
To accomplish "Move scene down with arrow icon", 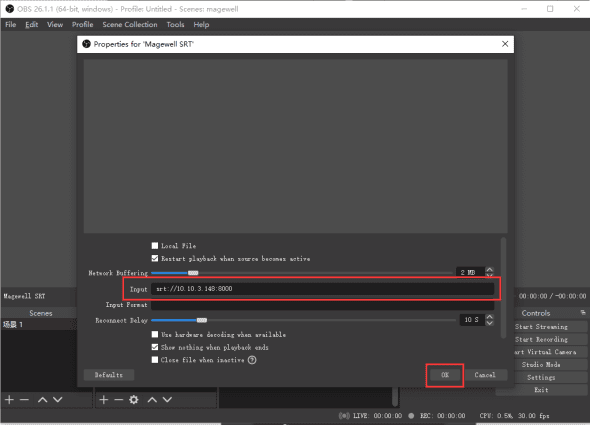I will (58, 399).
